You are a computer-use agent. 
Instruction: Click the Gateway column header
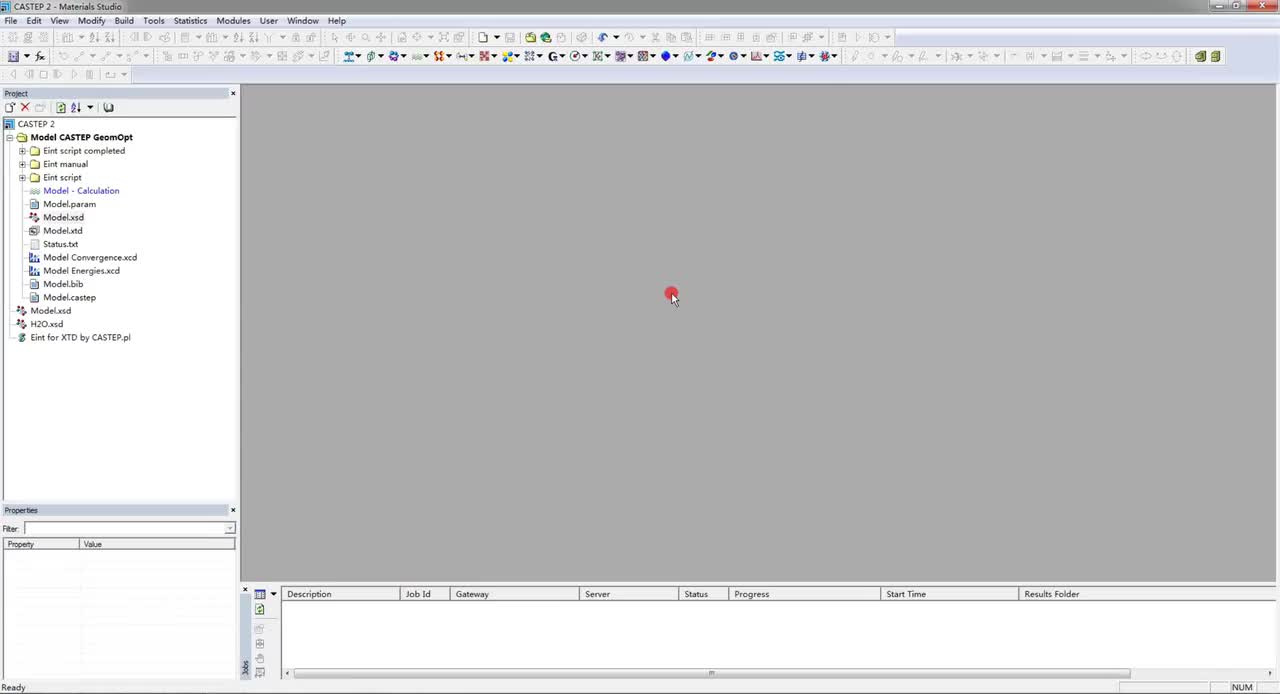pyautogui.click(x=515, y=594)
